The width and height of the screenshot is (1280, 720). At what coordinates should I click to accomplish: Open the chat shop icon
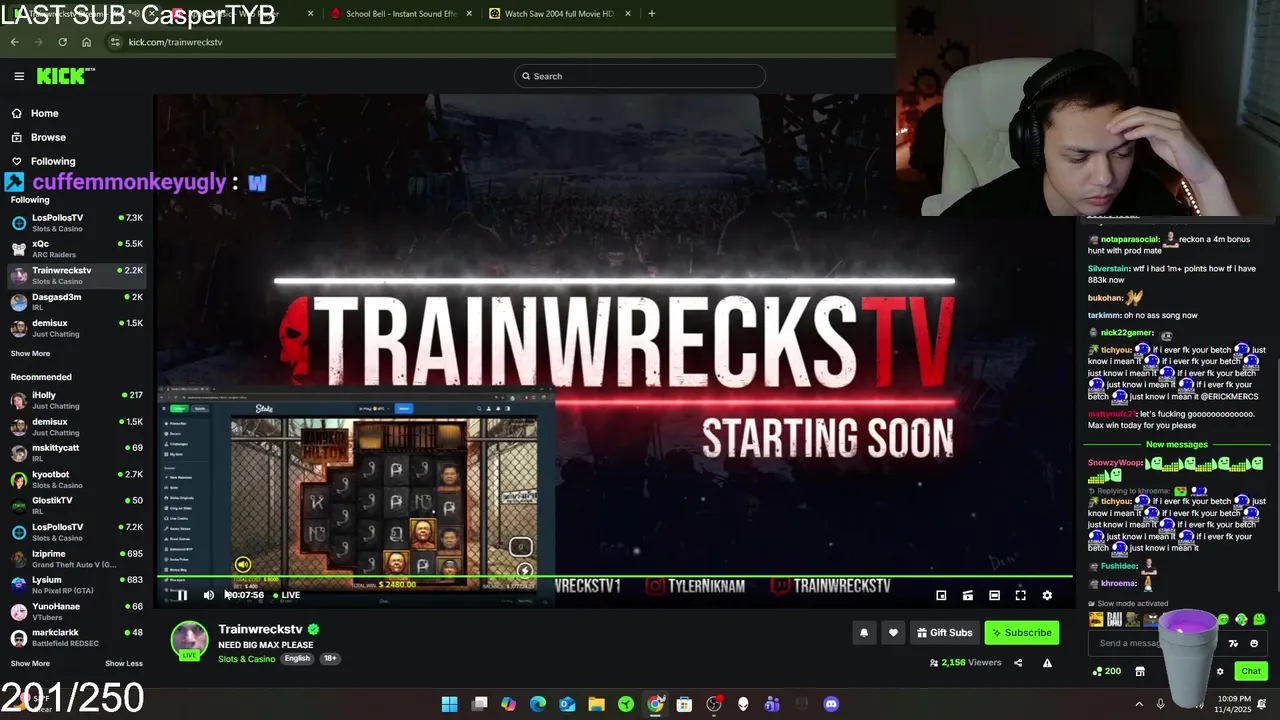1139,671
